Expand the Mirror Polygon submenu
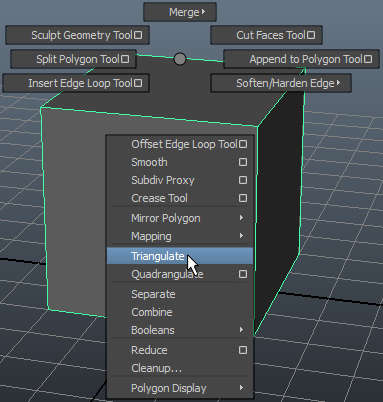 pyautogui.click(x=180, y=218)
